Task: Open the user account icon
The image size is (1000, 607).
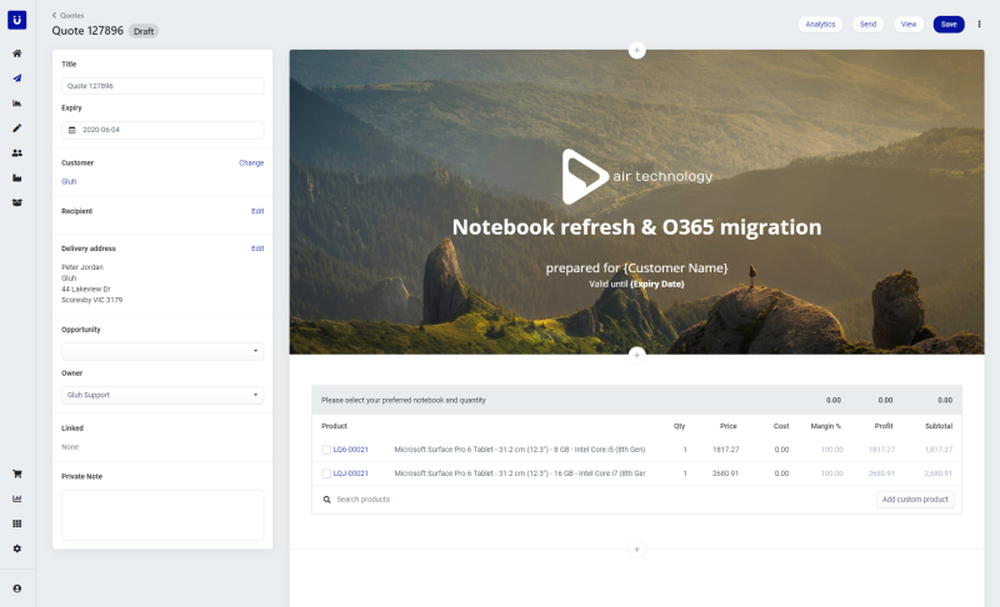Action: [x=17, y=589]
